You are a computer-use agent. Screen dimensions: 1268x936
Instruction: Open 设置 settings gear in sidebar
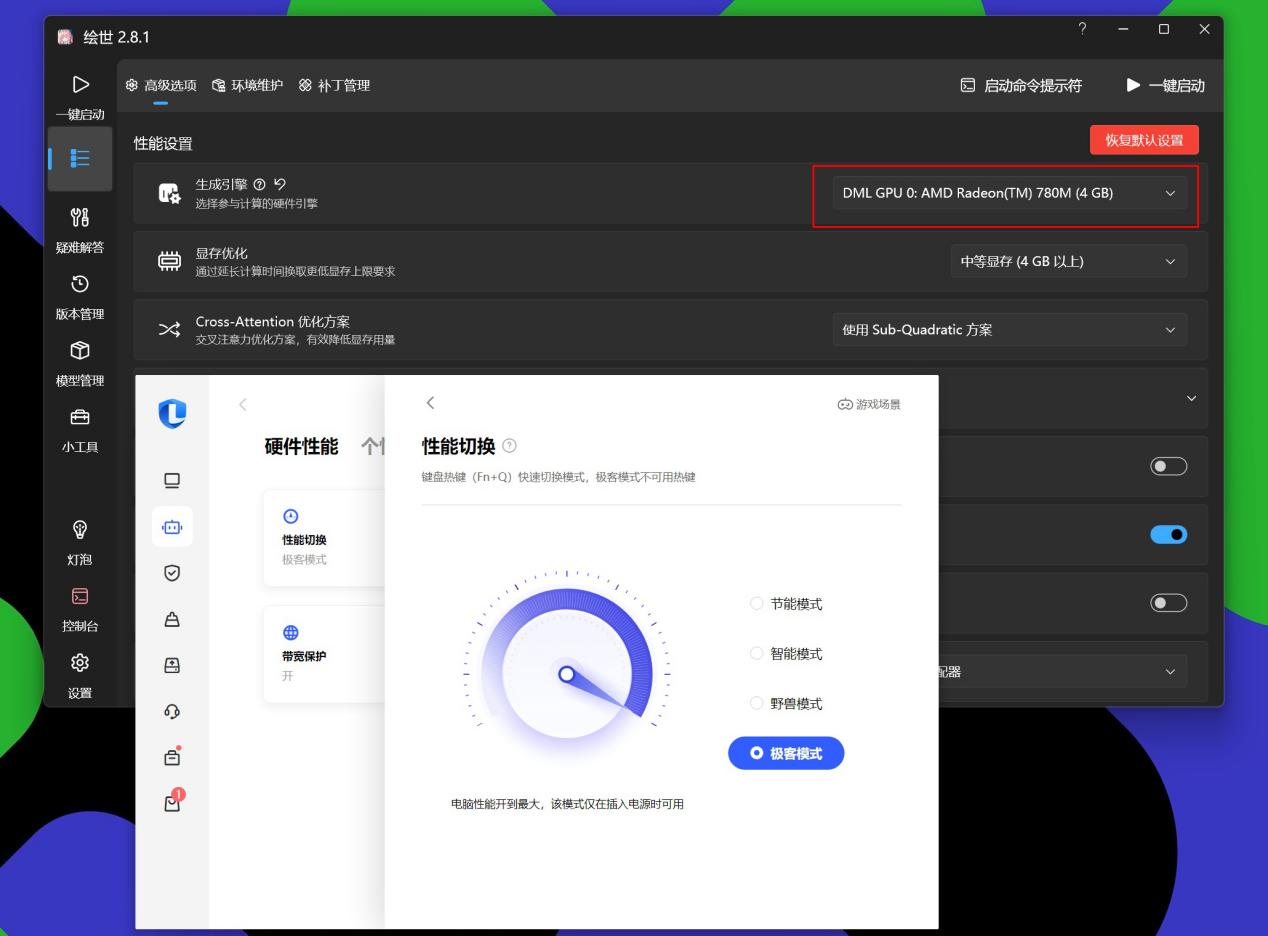click(80, 675)
